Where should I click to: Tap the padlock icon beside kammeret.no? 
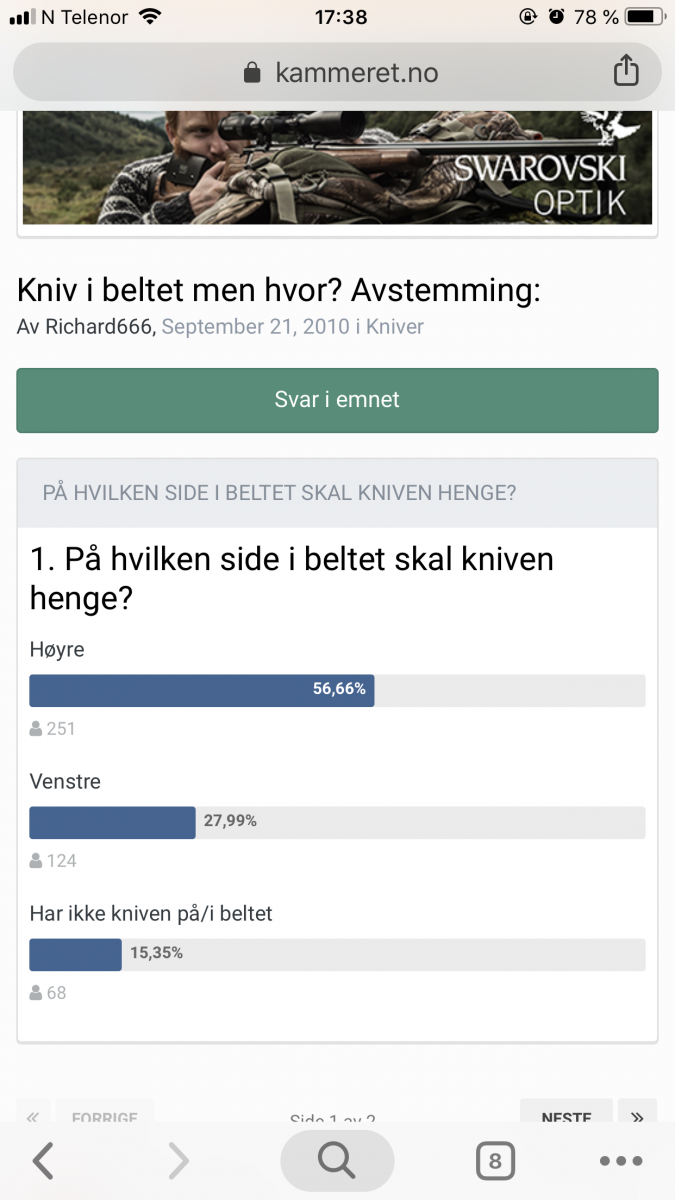click(x=252, y=73)
